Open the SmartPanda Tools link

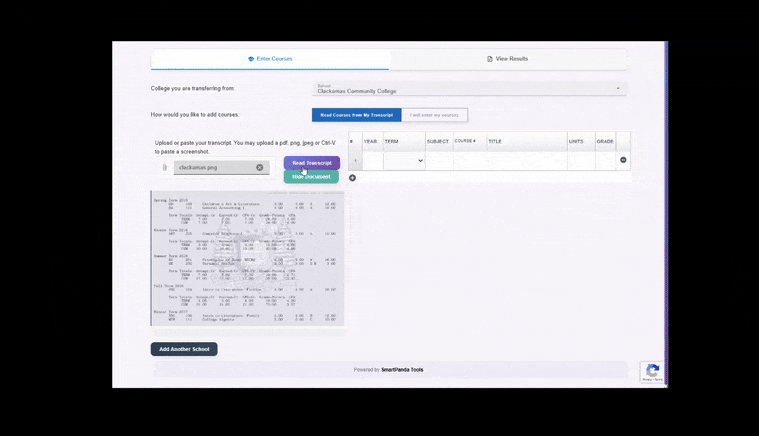tap(402, 370)
